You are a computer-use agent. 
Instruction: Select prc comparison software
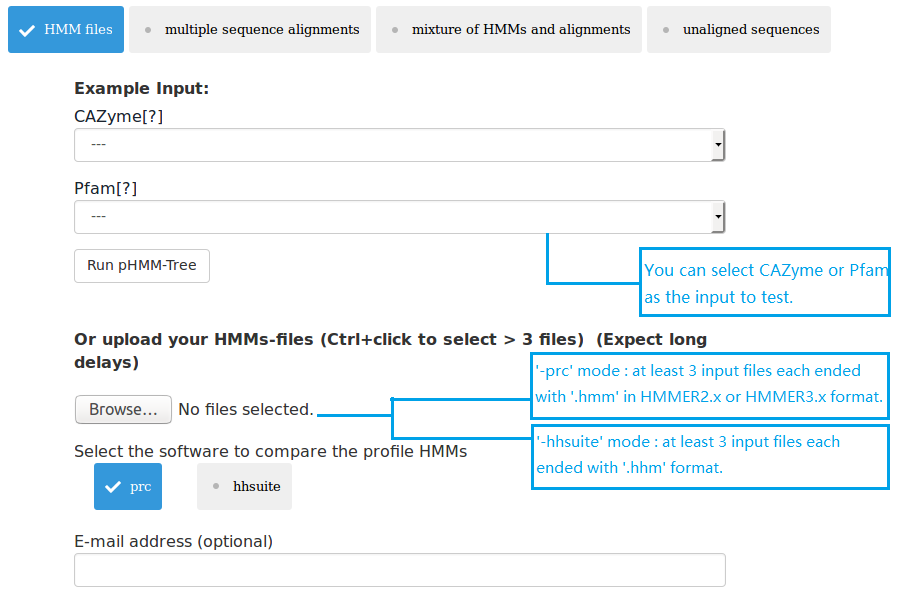[x=128, y=487]
